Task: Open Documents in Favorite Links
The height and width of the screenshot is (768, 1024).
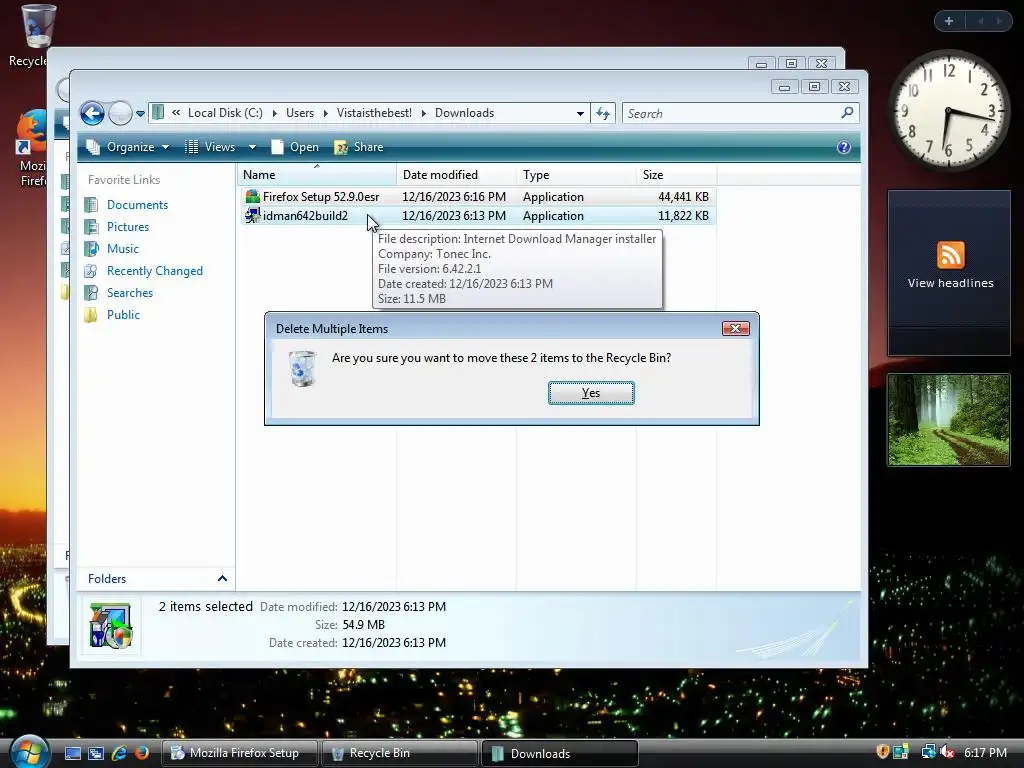Action: click(x=137, y=205)
